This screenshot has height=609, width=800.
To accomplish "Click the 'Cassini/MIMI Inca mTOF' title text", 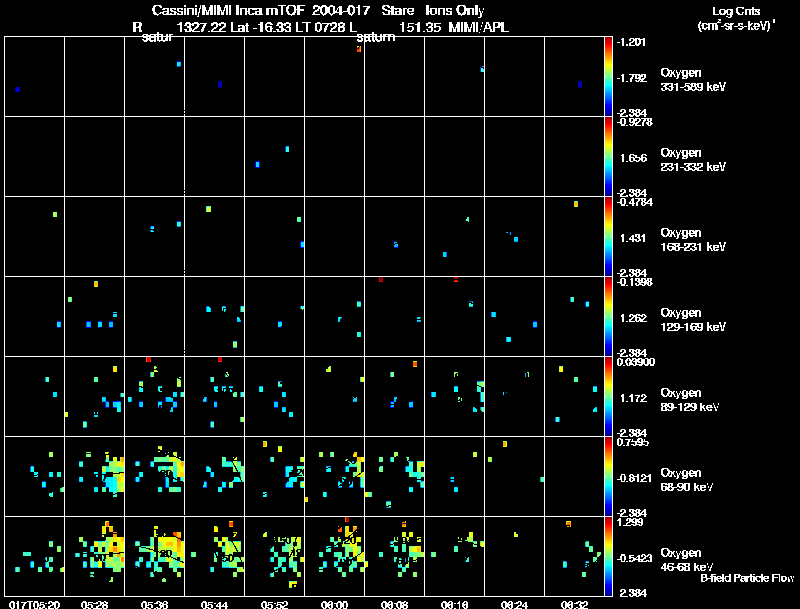I will (228, 11).
